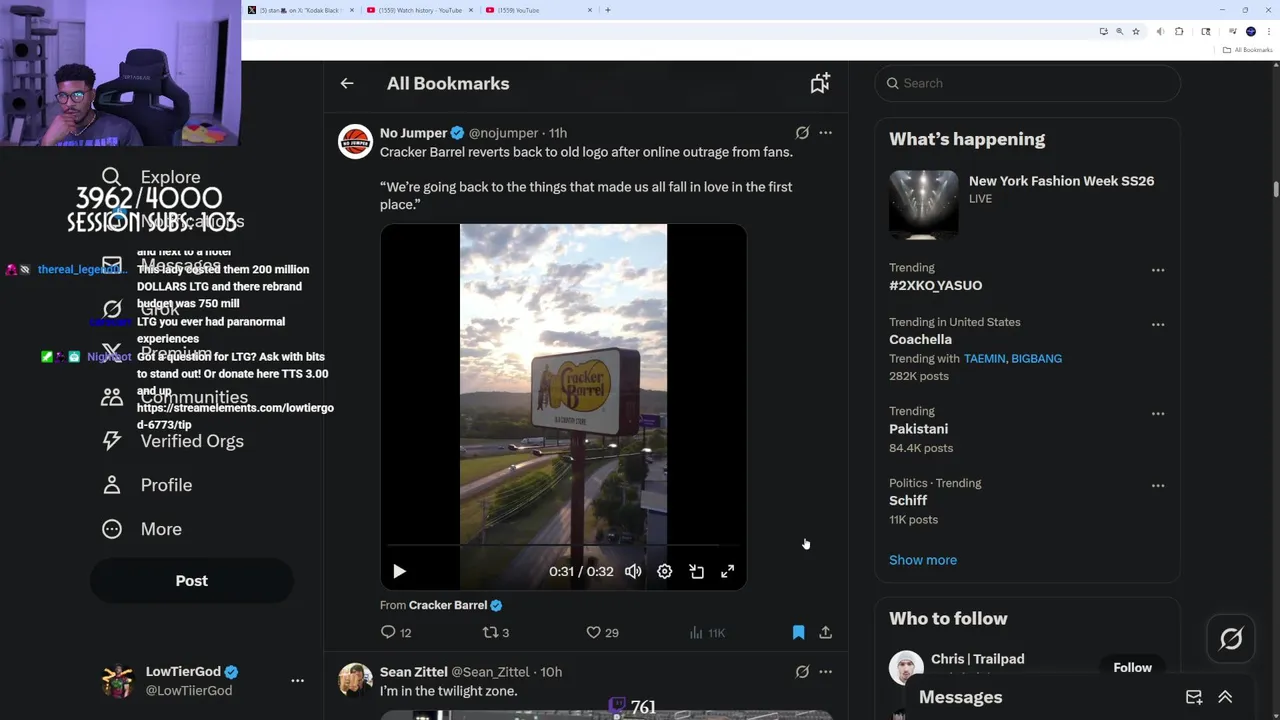
Task: Compose new message in Messages drawer
Action: [1194, 697]
